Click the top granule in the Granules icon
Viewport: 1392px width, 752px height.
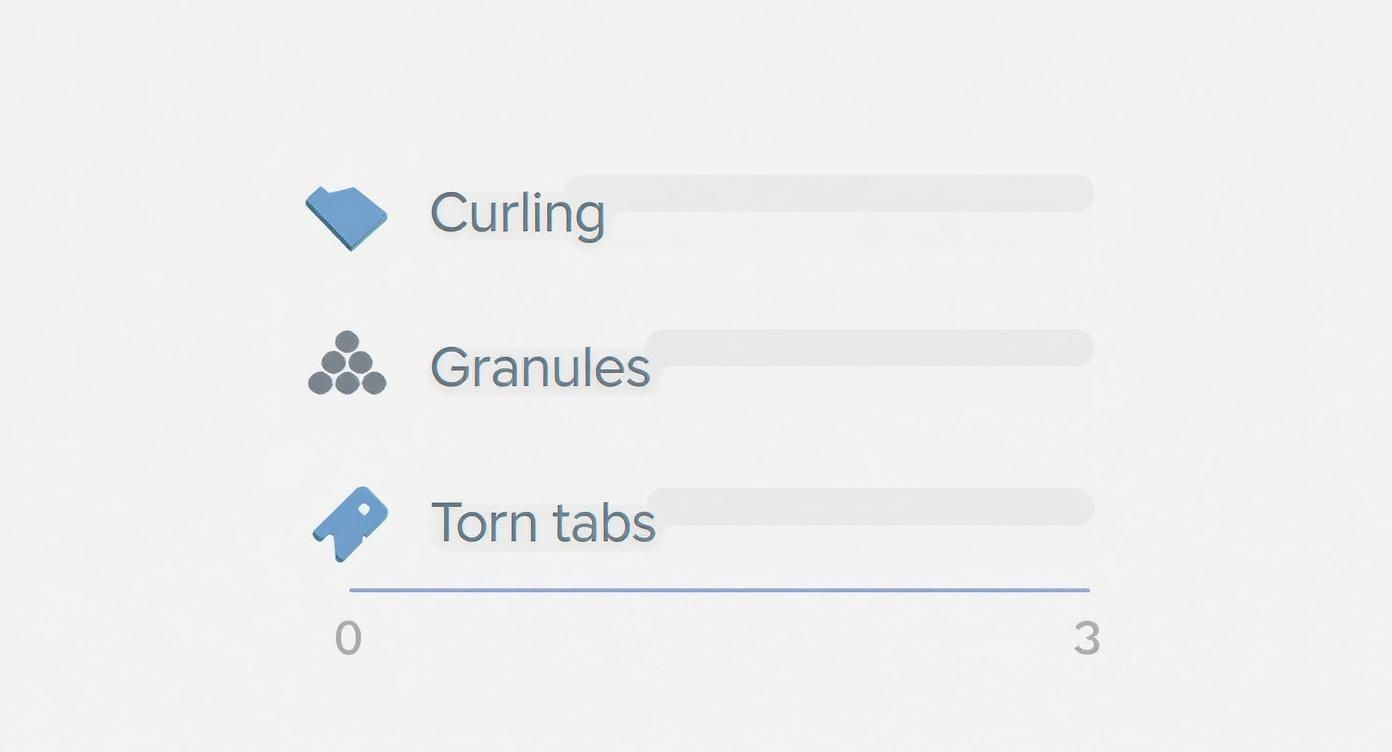coord(347,342)
